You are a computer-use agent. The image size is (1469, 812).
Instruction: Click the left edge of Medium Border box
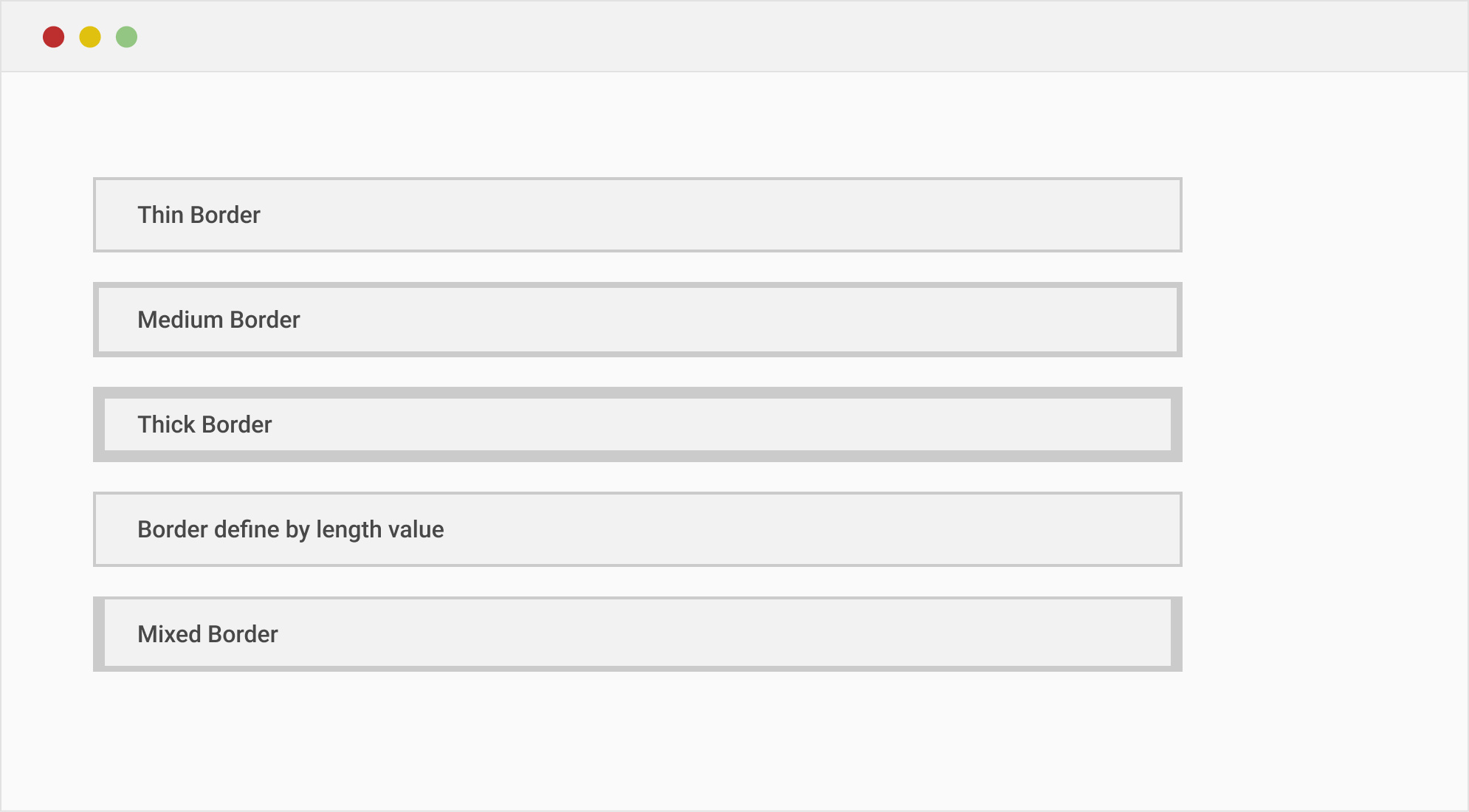click(96, 320)
